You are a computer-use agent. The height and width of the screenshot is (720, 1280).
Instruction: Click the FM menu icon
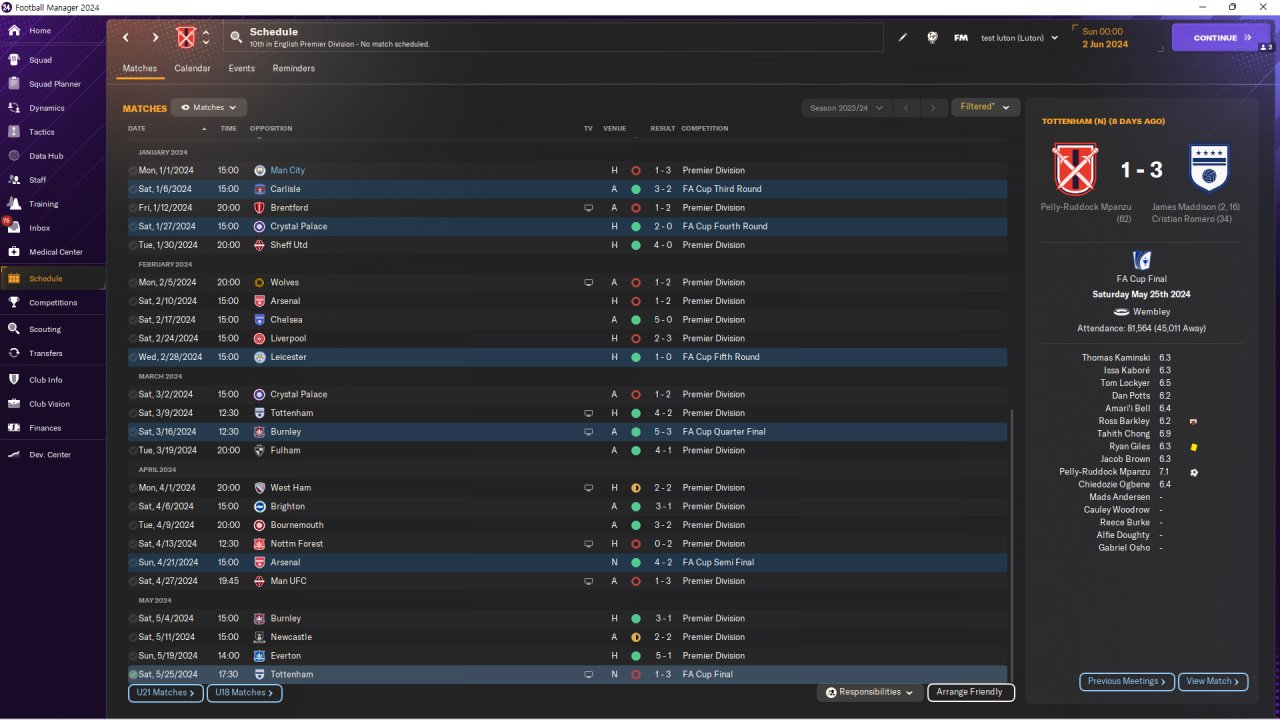[x=961, y=38]
